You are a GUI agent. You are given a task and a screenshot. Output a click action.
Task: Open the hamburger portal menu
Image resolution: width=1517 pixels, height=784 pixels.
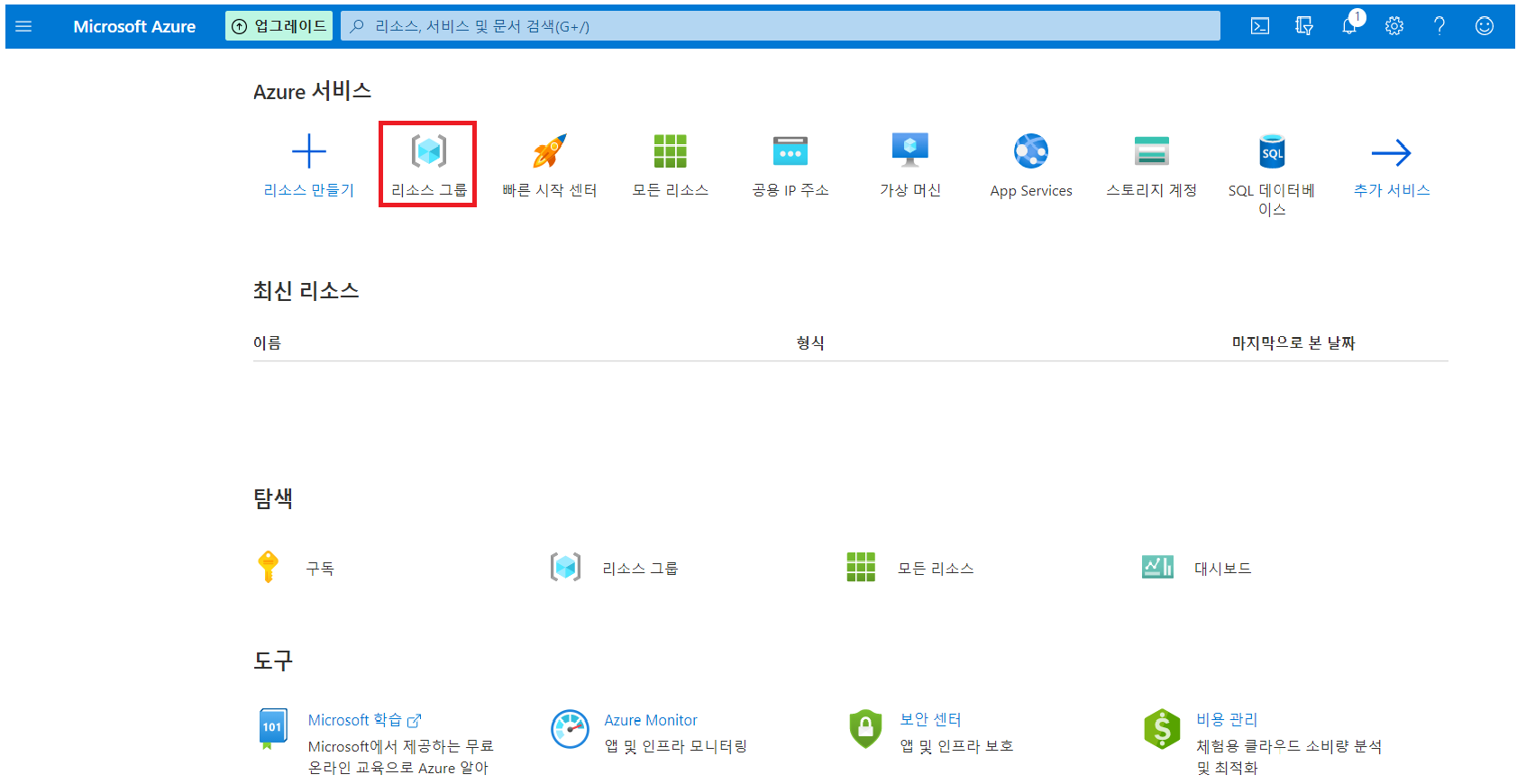click(x=24, y=26)
